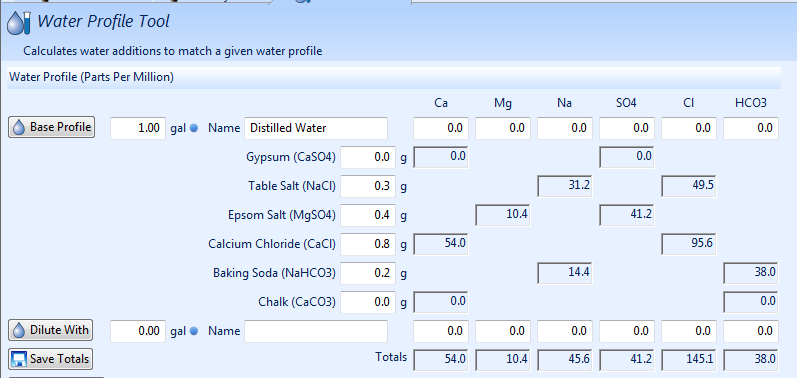The width and height of the screenshot is (797, 378).
Task: Edit the Distilled Water name field
Action: (316, 128)
